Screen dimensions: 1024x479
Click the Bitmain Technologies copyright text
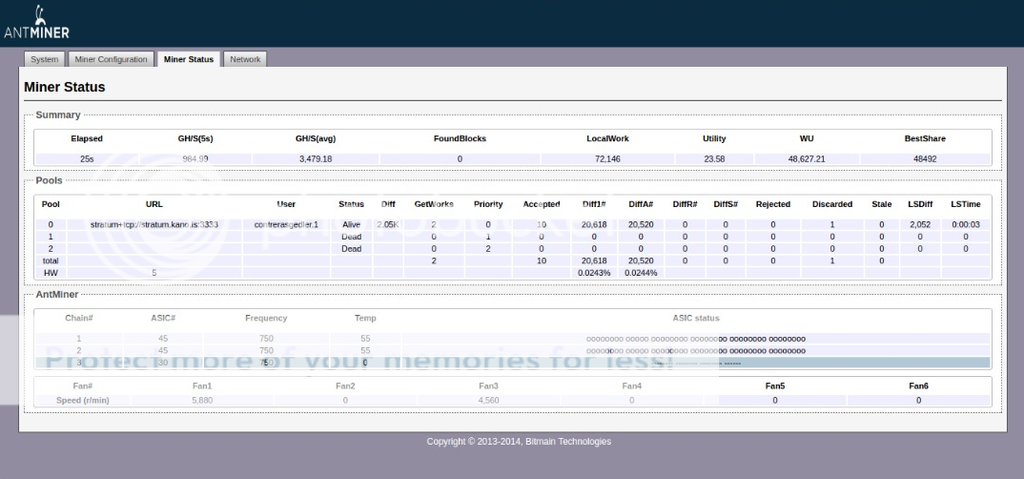(519, 442)
